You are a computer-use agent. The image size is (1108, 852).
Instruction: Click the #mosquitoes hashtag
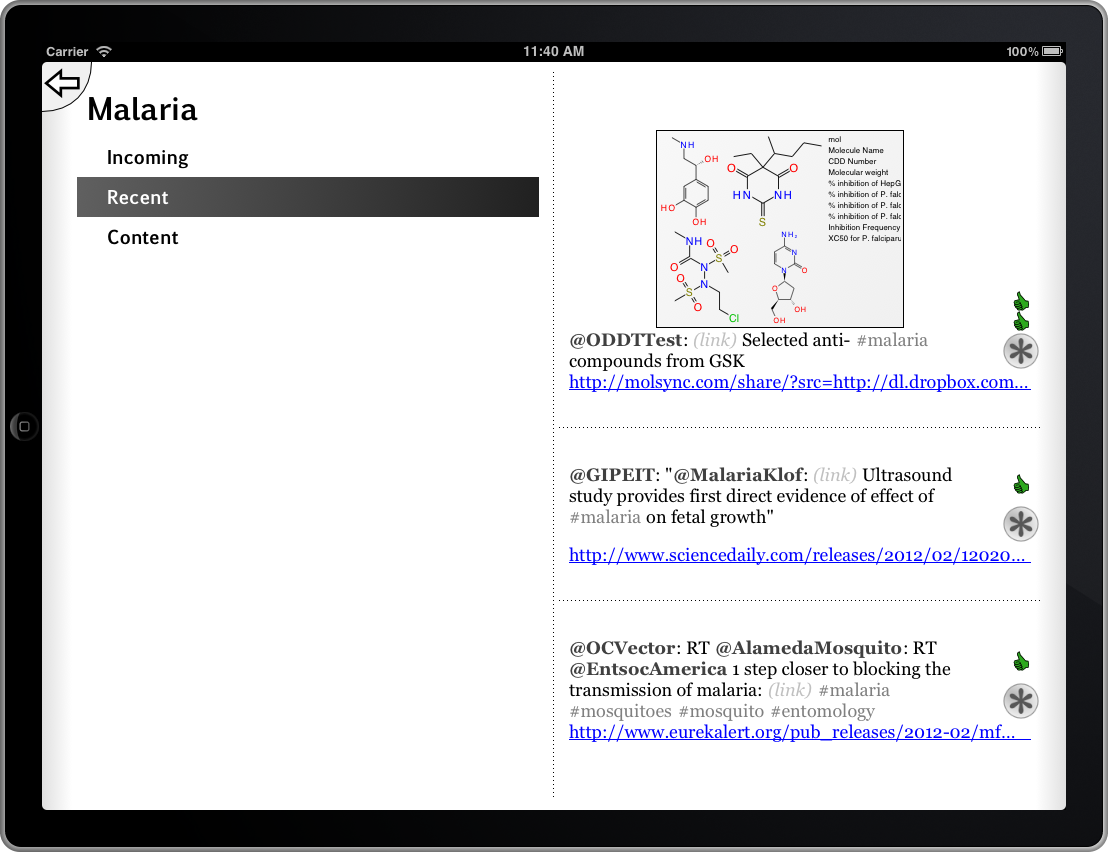620,711
